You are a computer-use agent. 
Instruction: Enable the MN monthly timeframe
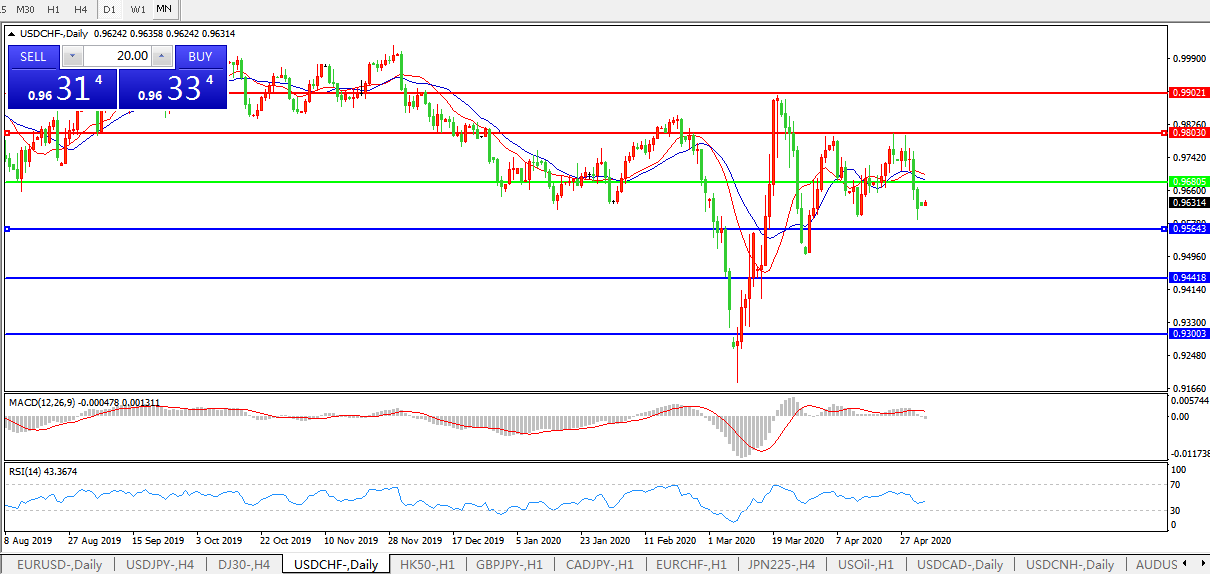(164, 9)
